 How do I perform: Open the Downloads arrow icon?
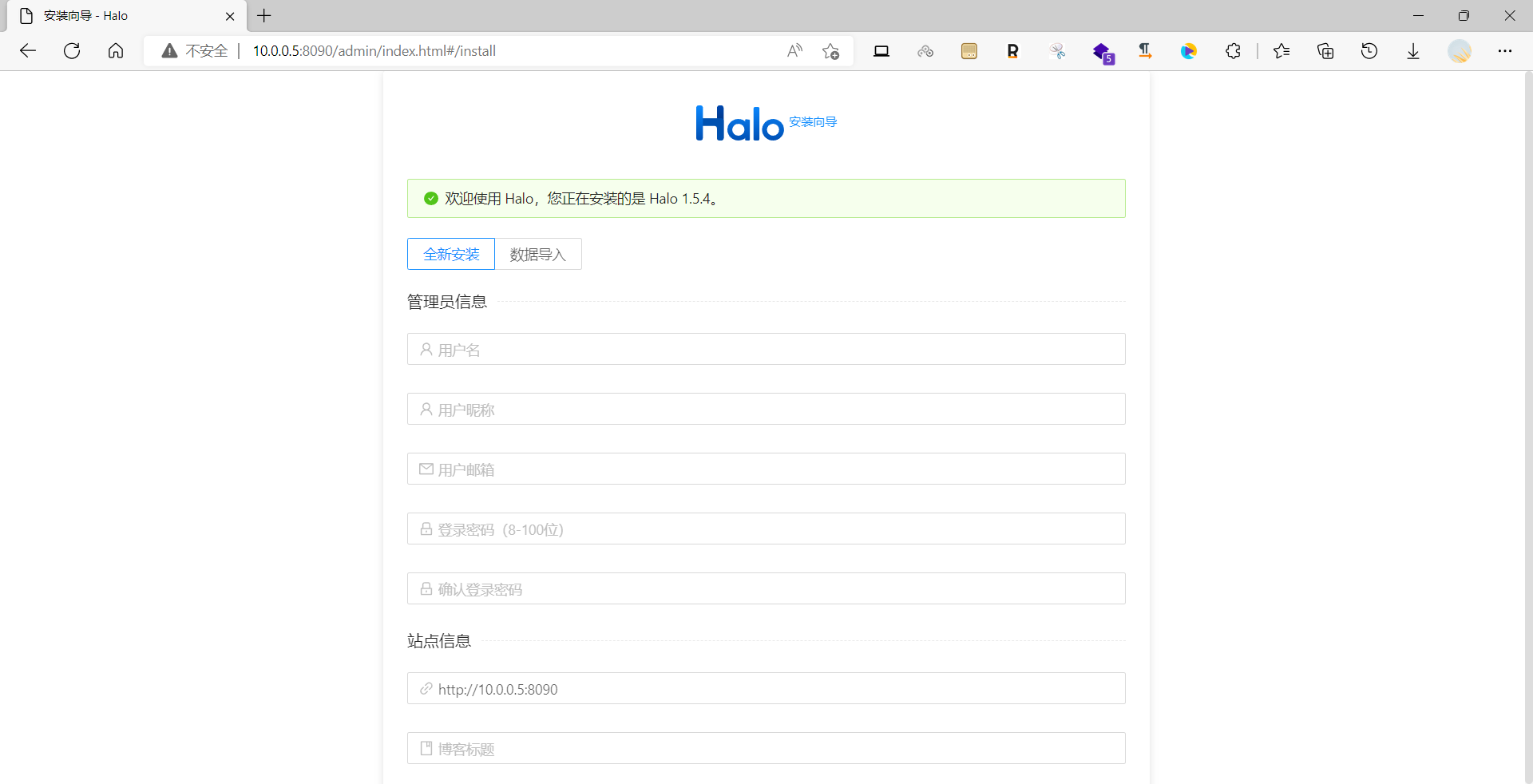point(1413,51)
